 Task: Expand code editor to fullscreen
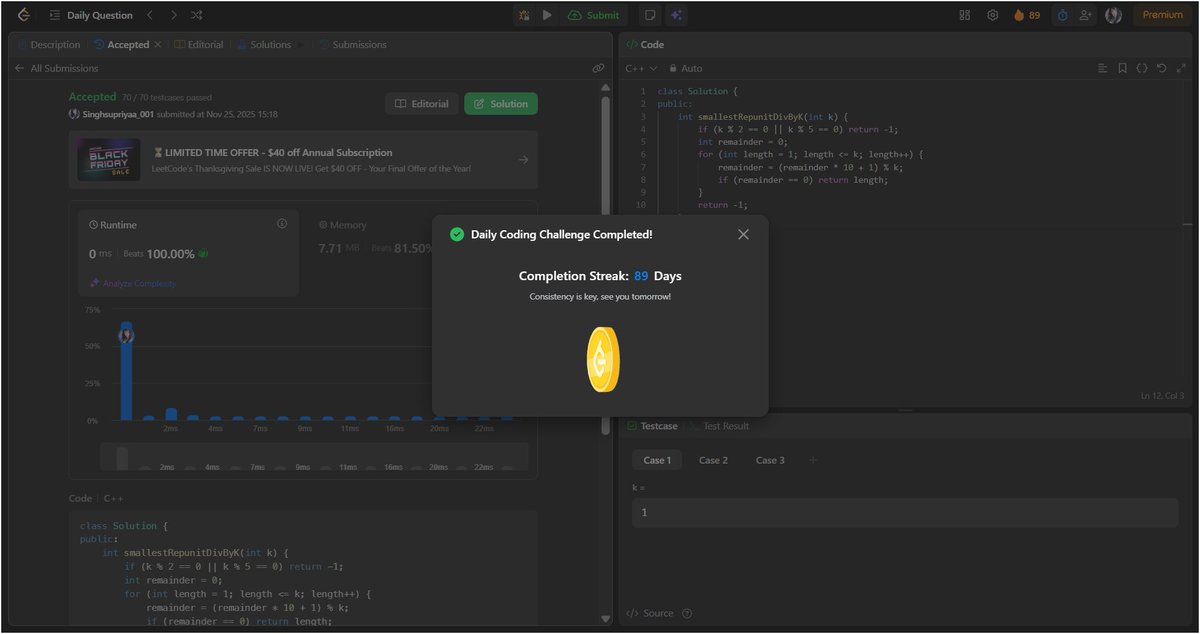pos(1182,68)
